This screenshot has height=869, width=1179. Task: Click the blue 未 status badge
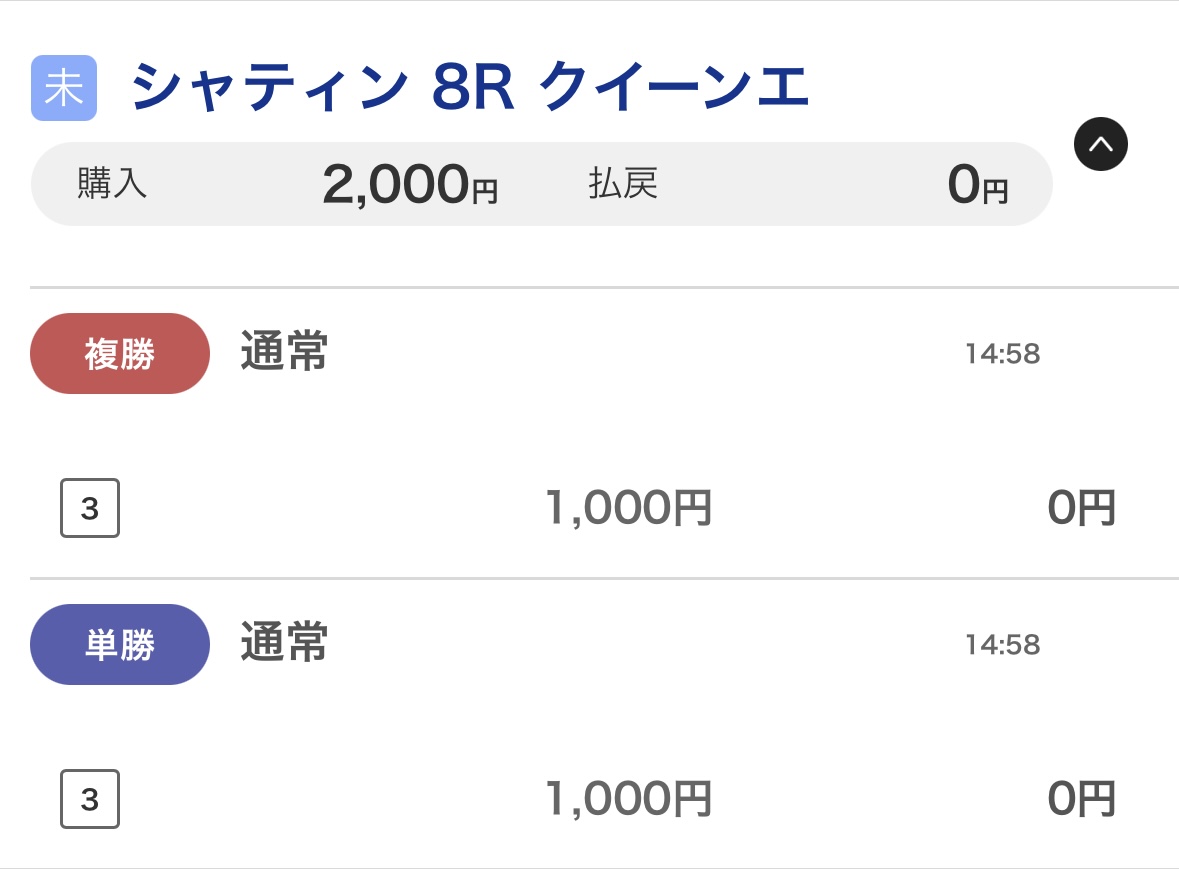coord(64,88)
